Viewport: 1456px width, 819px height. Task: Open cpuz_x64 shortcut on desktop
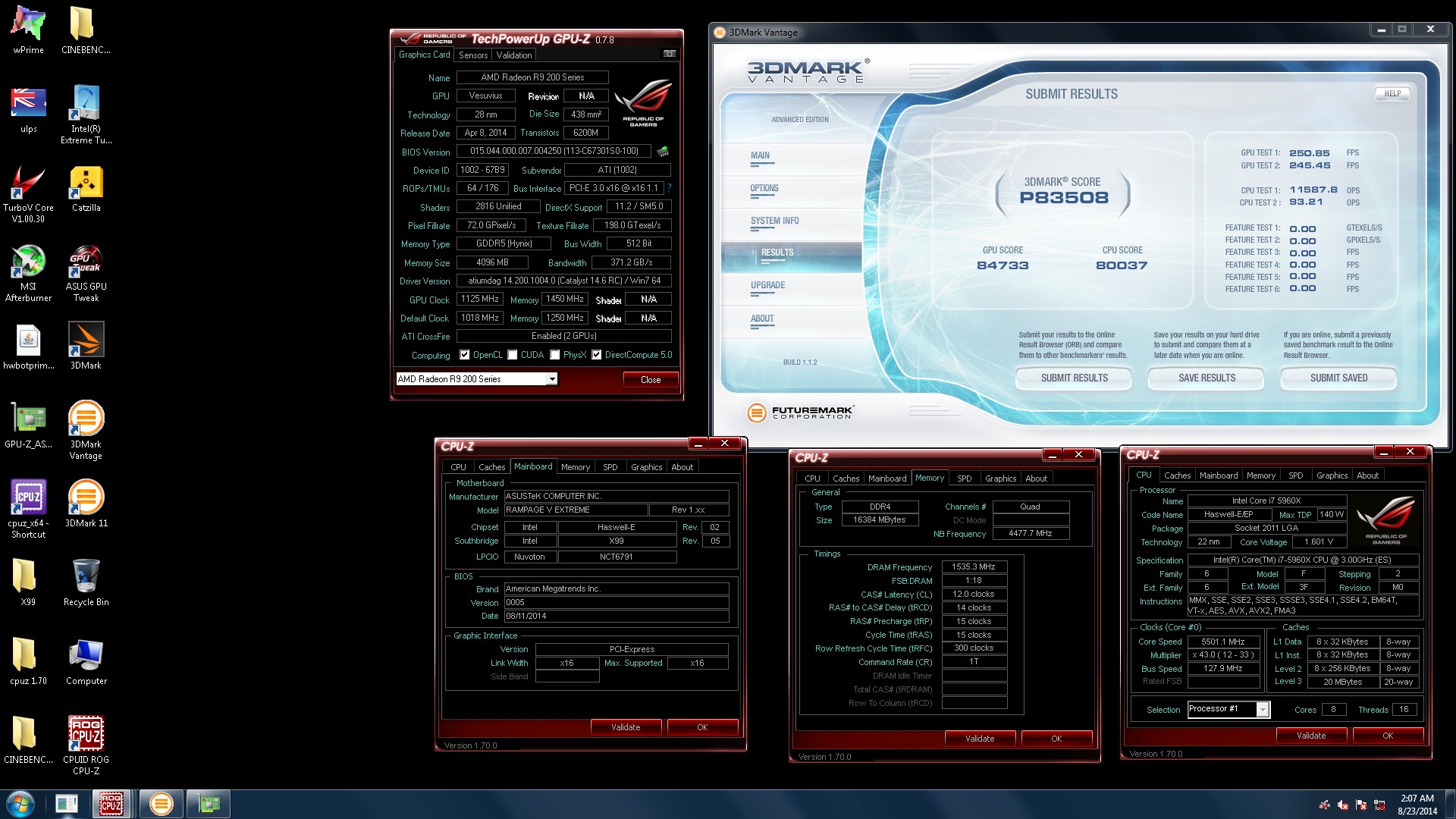(x=29, y=510)
